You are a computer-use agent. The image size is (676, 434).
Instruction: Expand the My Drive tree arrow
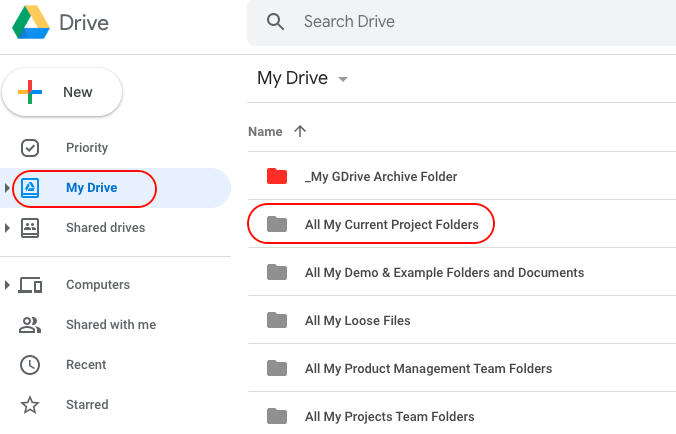(x=7, y=188)
